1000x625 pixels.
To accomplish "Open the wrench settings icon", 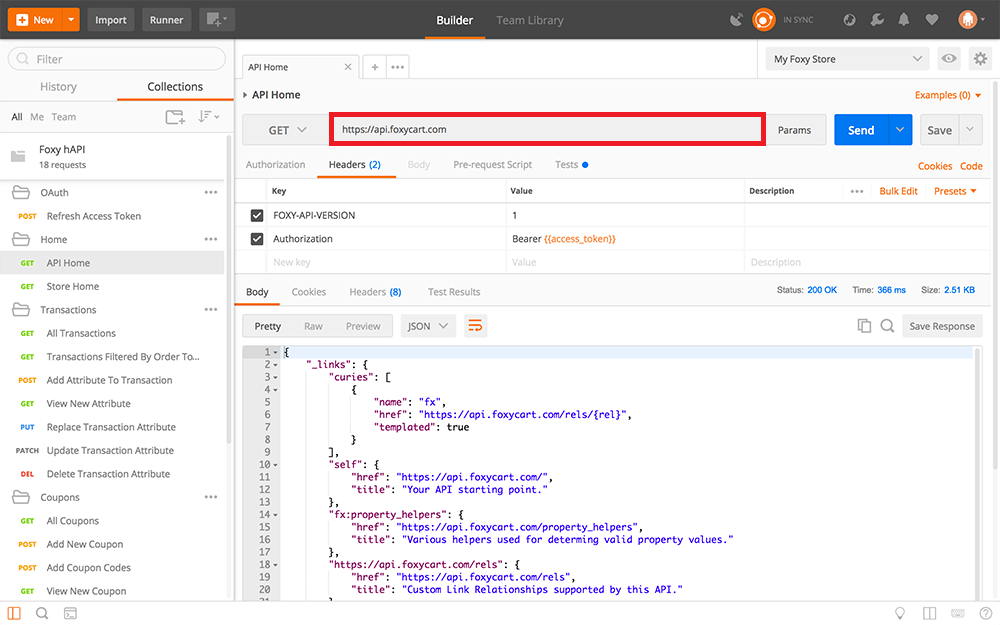I will 878,20.
